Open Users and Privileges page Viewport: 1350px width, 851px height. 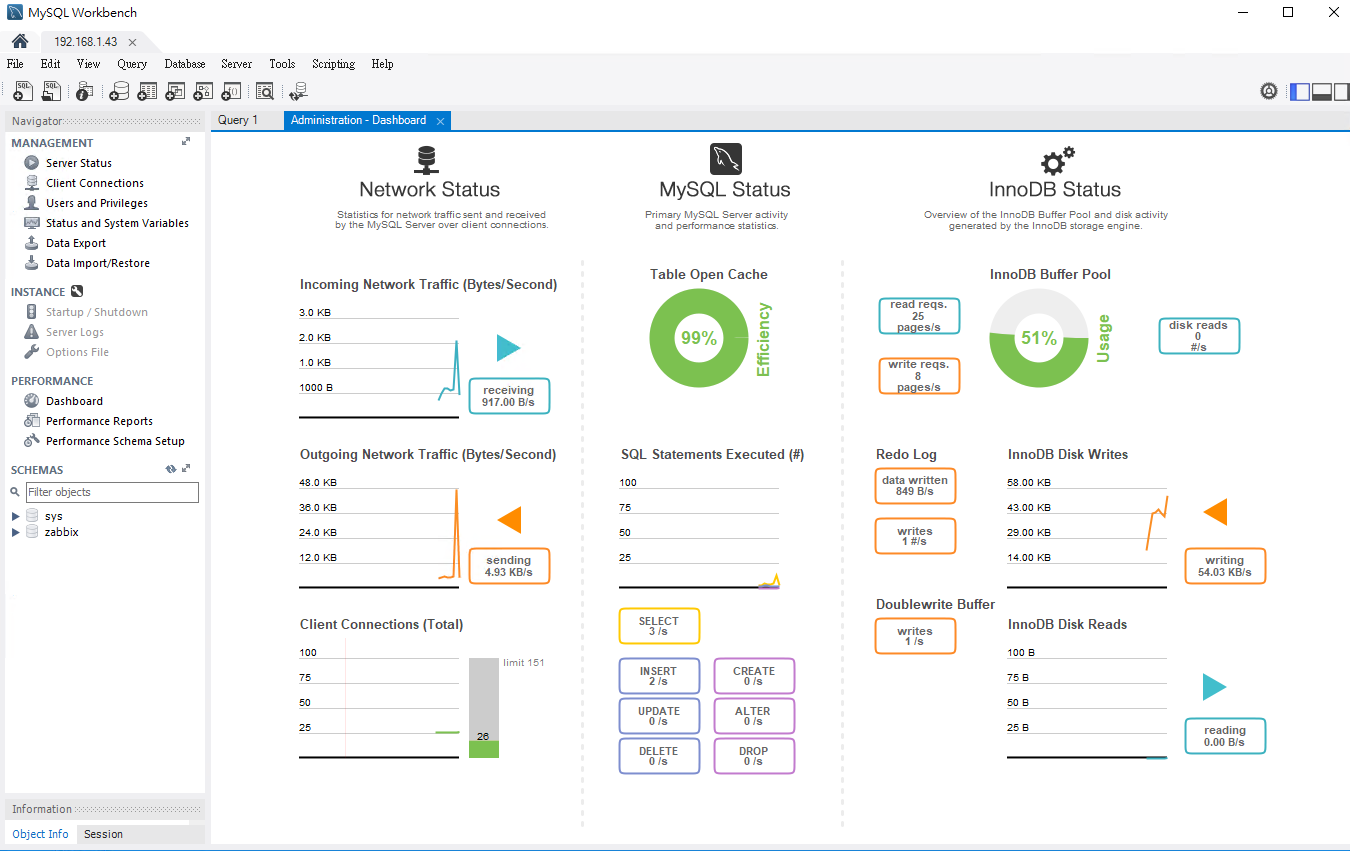[x=97, y=203]
